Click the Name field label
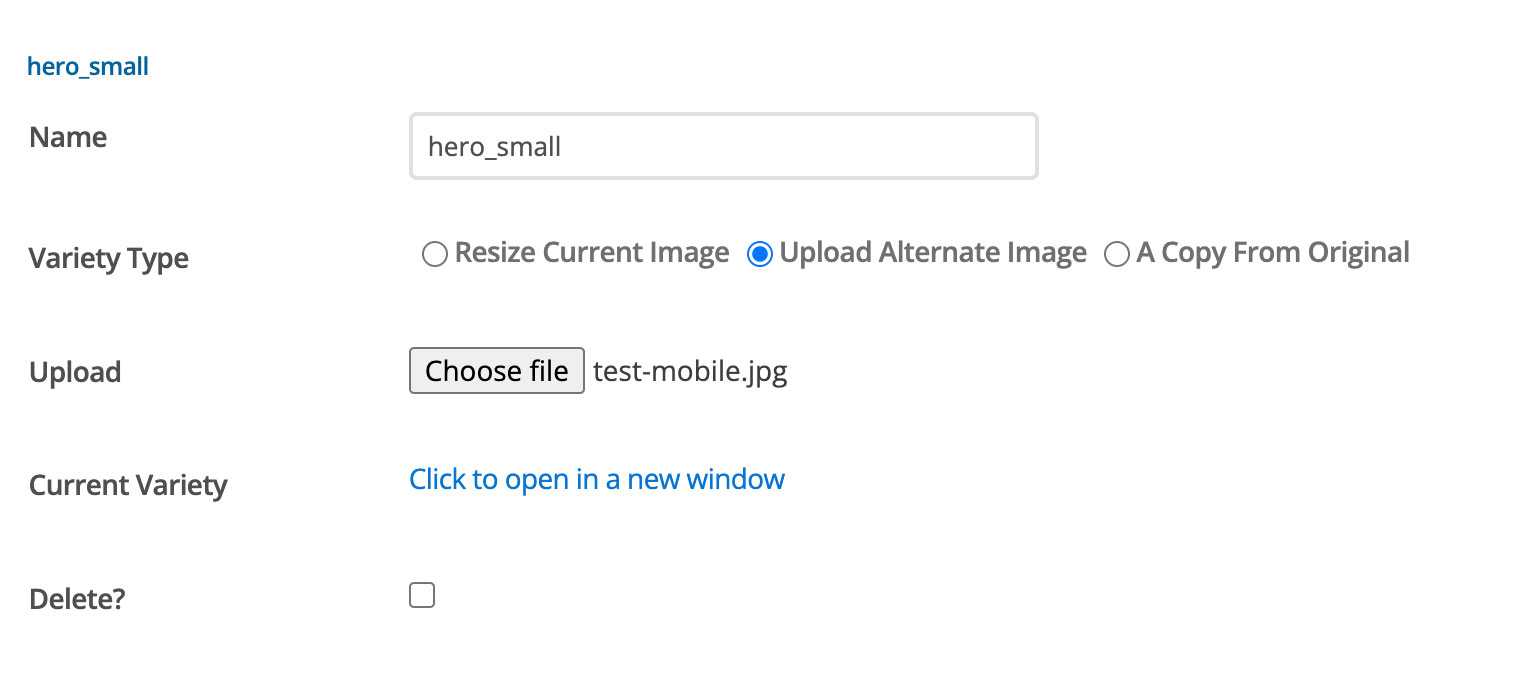This screenshot has width=1514, height=688. point(68,137)
